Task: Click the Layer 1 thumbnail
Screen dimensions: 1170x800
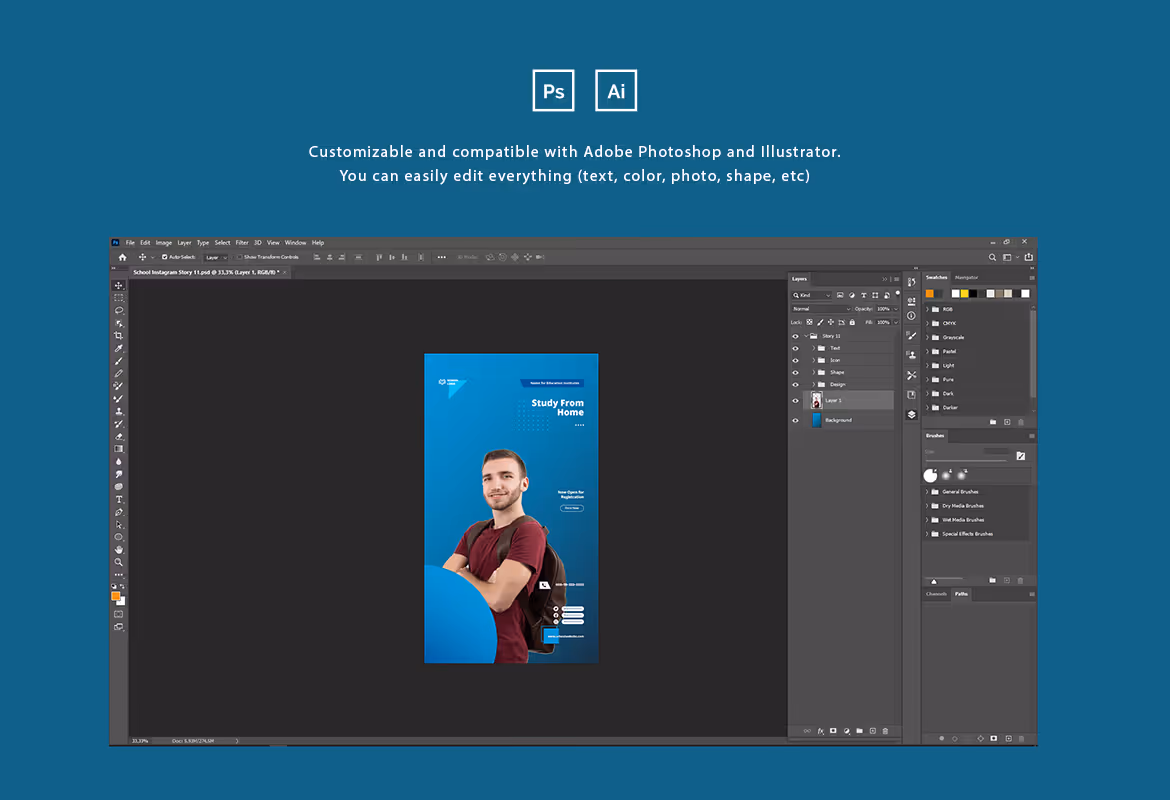Action: (816, 401)
